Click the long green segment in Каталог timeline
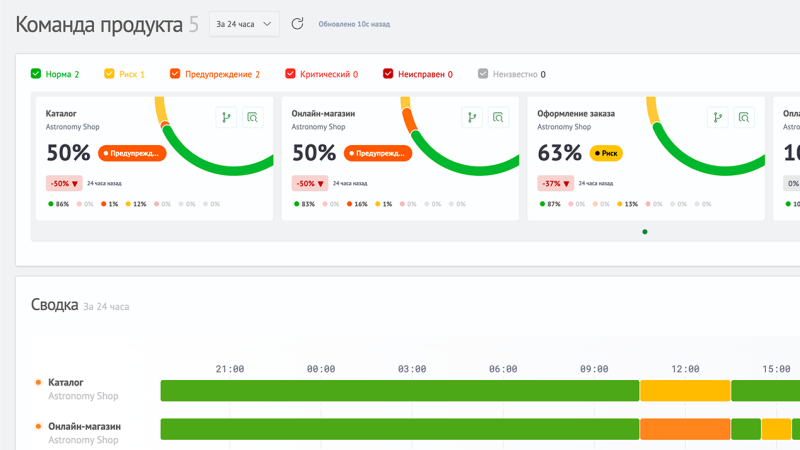The height and width of the screenshot is (450, 800). [x=400, y=391]
